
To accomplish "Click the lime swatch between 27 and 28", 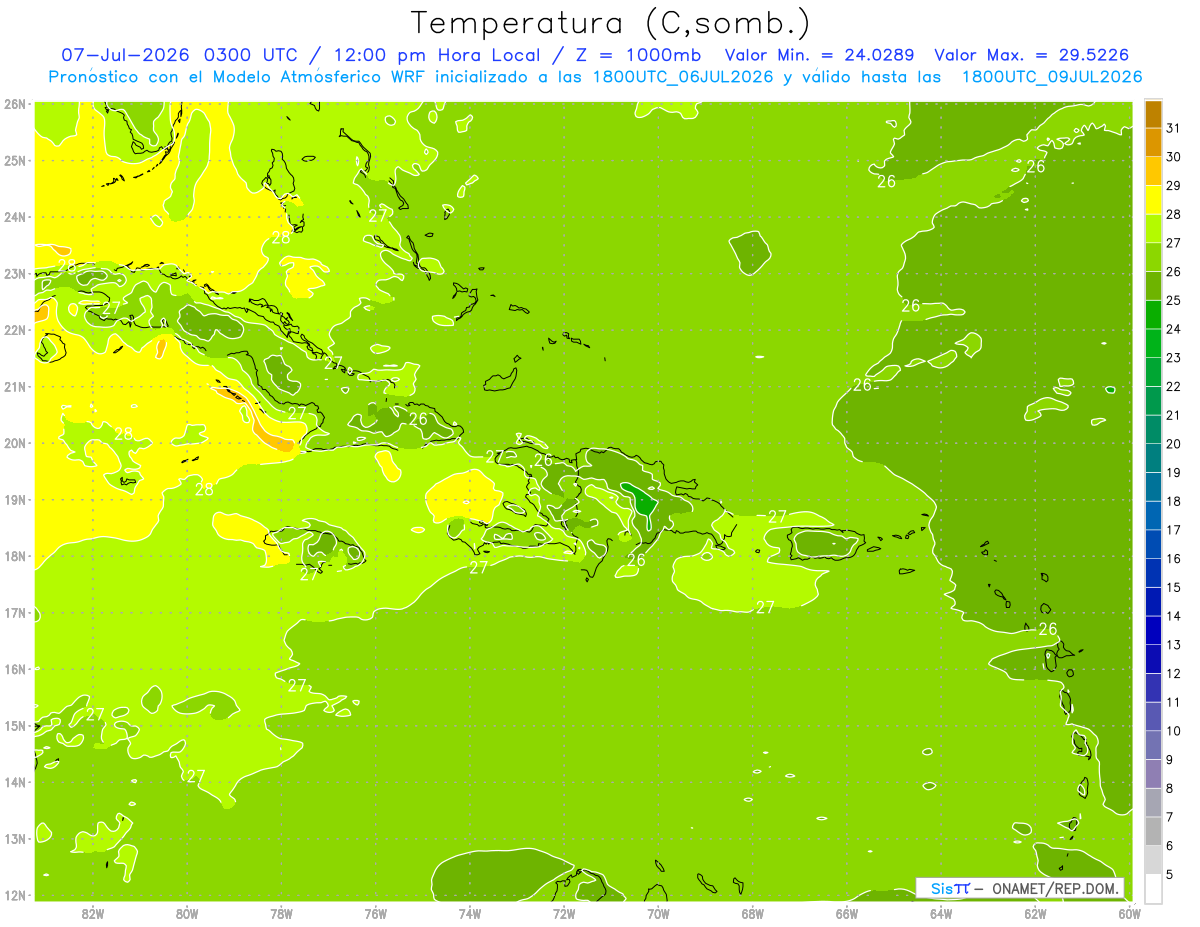I will [x=1153, y=229].
